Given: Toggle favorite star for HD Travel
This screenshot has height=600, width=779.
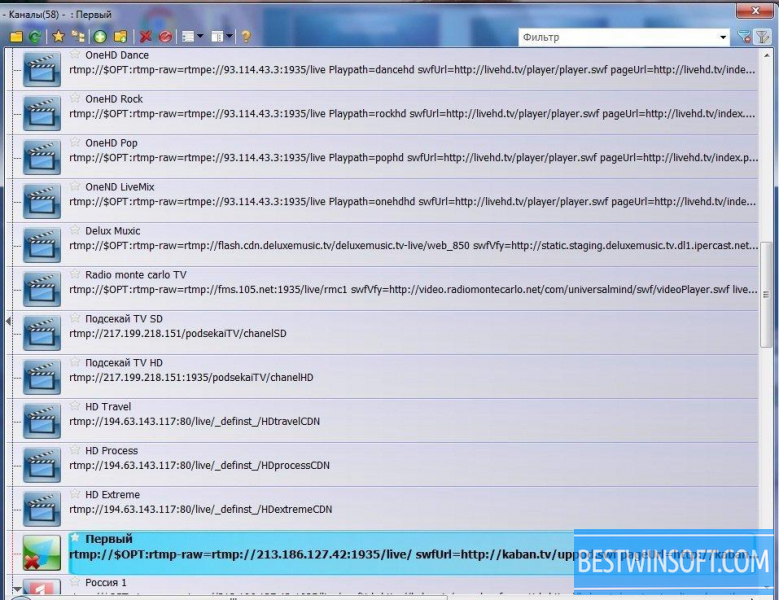Looking at the screenshot, I should (x=75, y=406).
